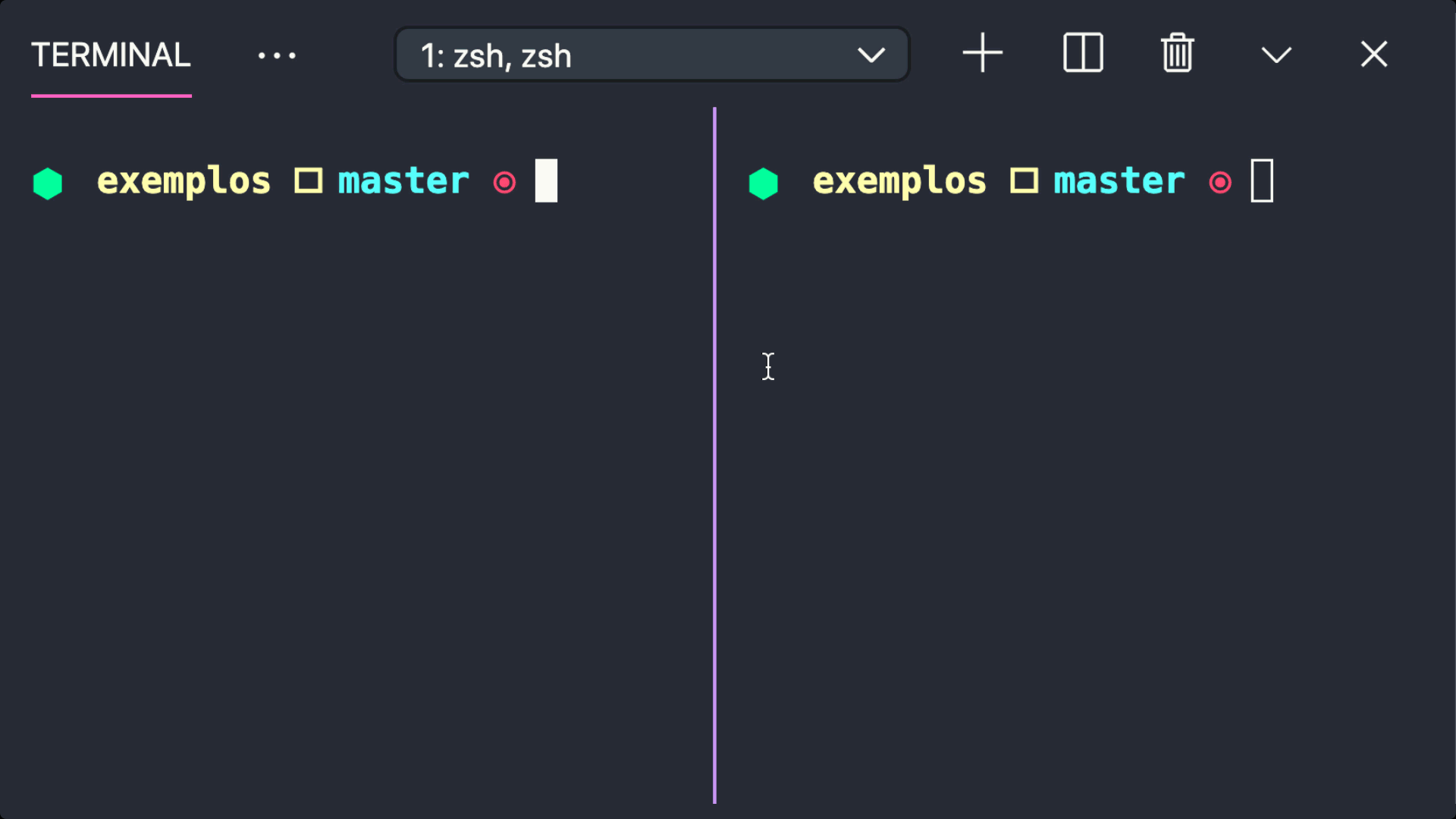The width and height of the screenshot is (1456, 819).
Task: Click the yellow branch square icon in right prompt
Action: [x=1024, y=180]
